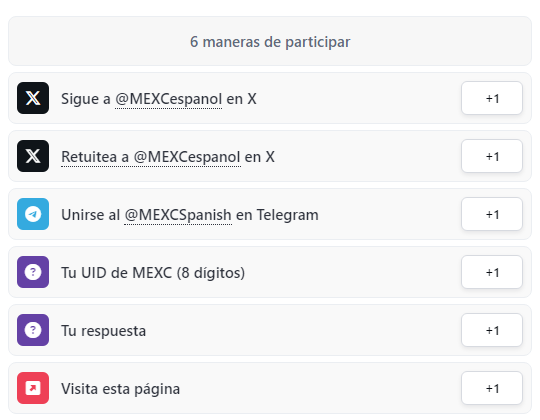The image size is (540, 420).
Task: Click the Telegram icon for @MEXCSpanish
Action: pyautogui.click(x=33, y=214)
